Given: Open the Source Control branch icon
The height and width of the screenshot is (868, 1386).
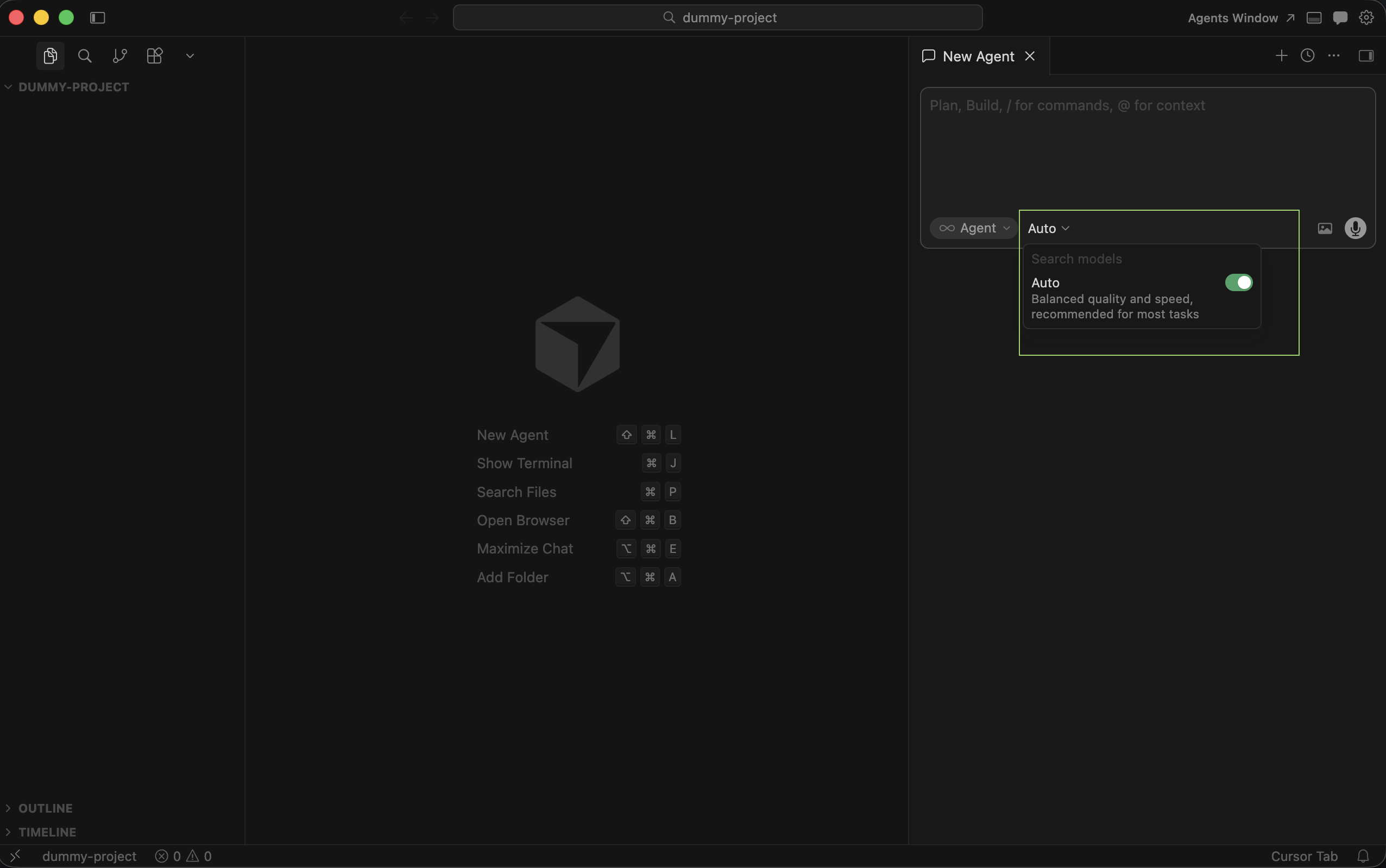Looking at the screenshot, I should coord(120,56).
